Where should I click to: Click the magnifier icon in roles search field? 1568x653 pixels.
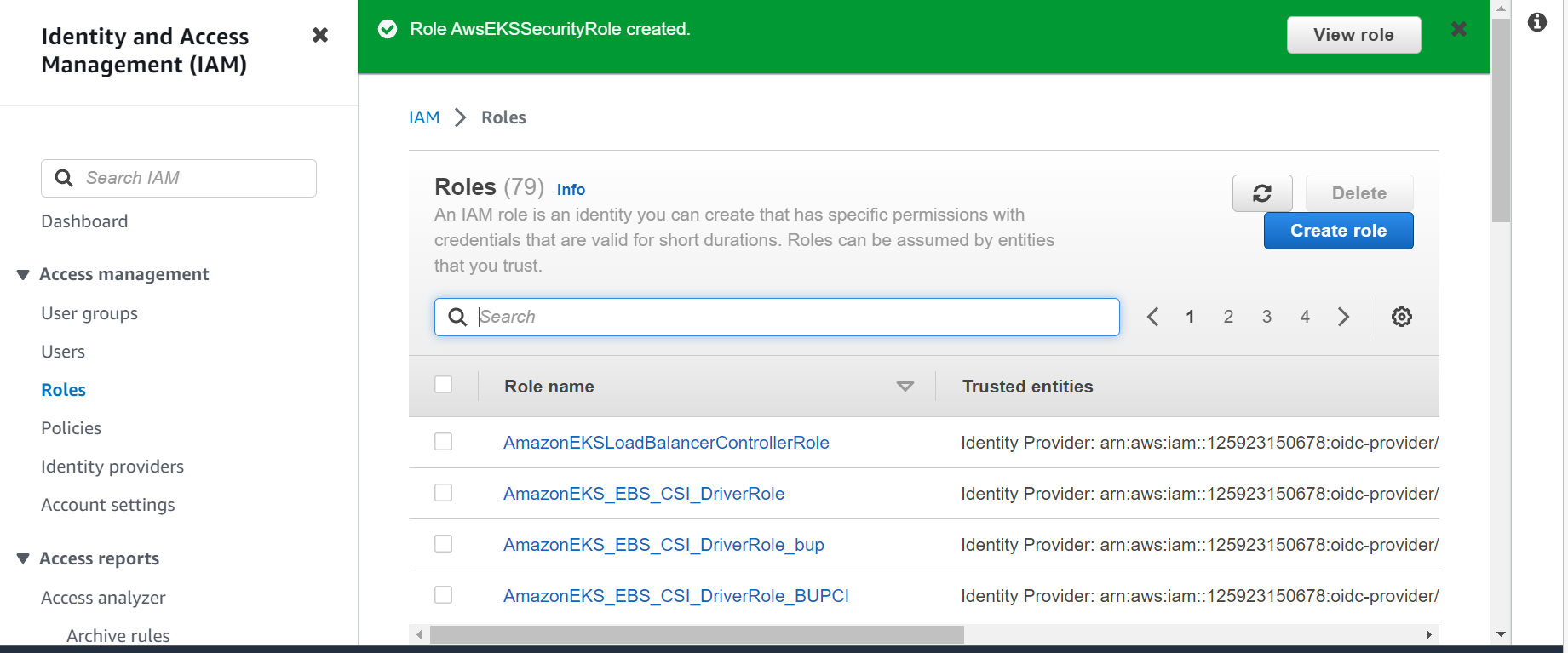coord(457,317)
